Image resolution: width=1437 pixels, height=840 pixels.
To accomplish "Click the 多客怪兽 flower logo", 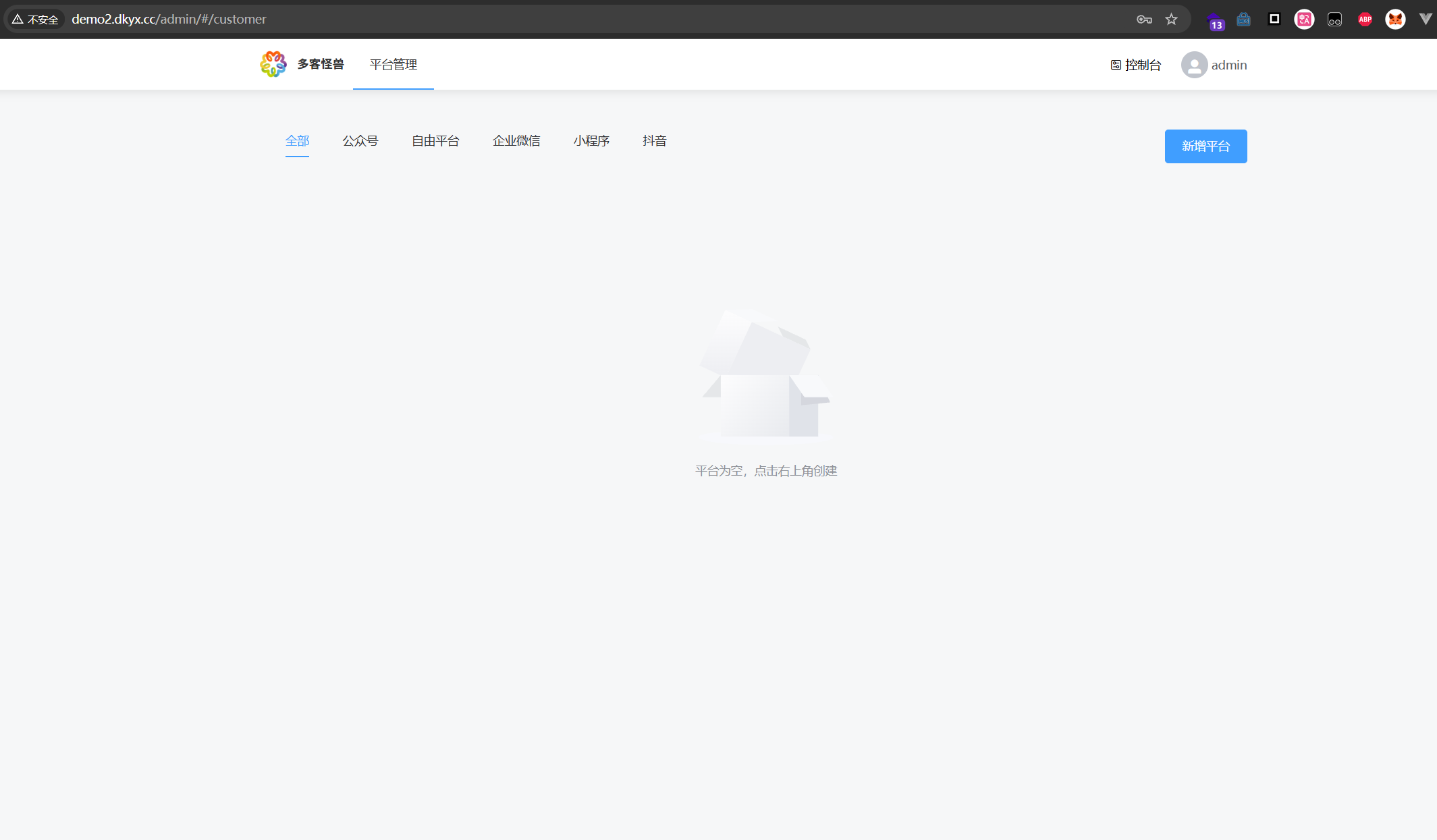I will click(273, 64).
